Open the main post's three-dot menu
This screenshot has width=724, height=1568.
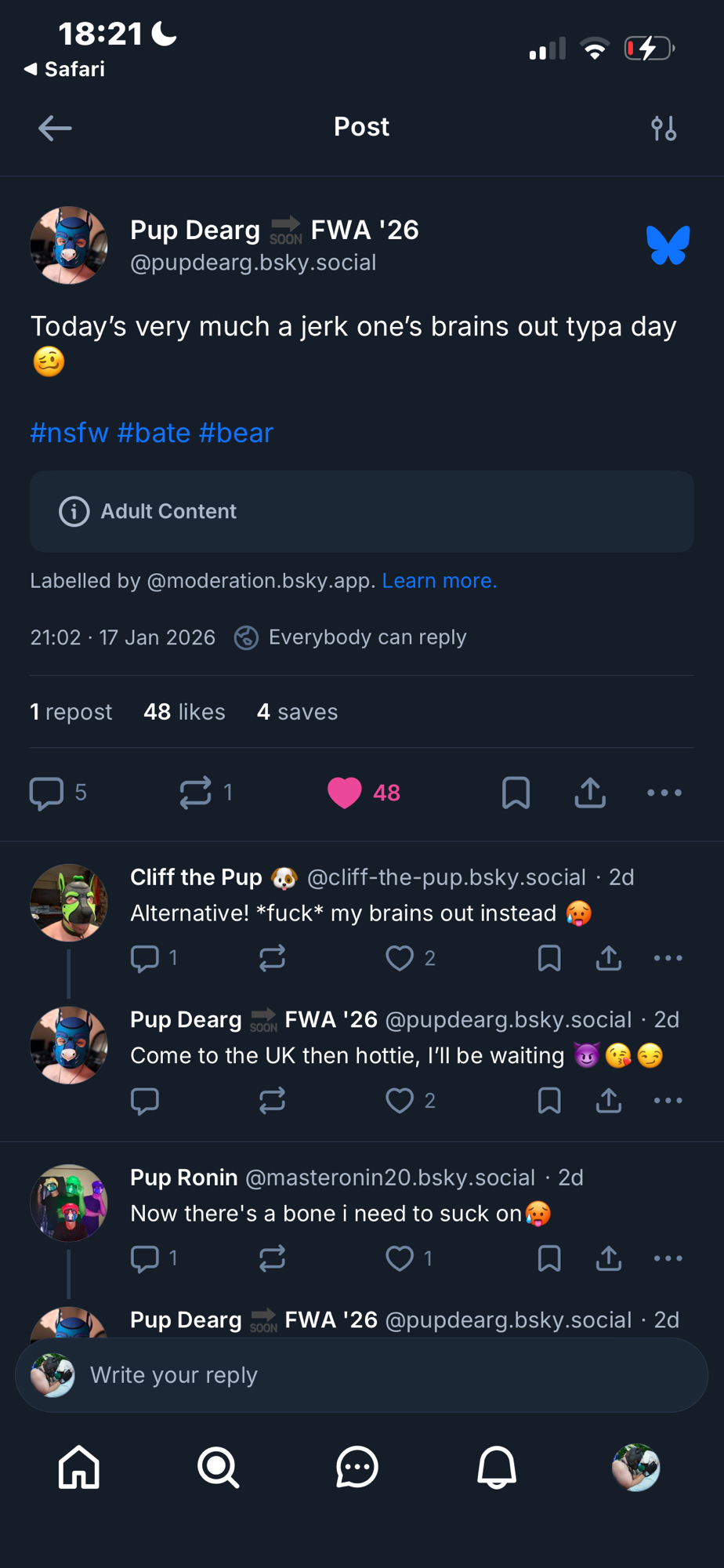pos(664,793)
